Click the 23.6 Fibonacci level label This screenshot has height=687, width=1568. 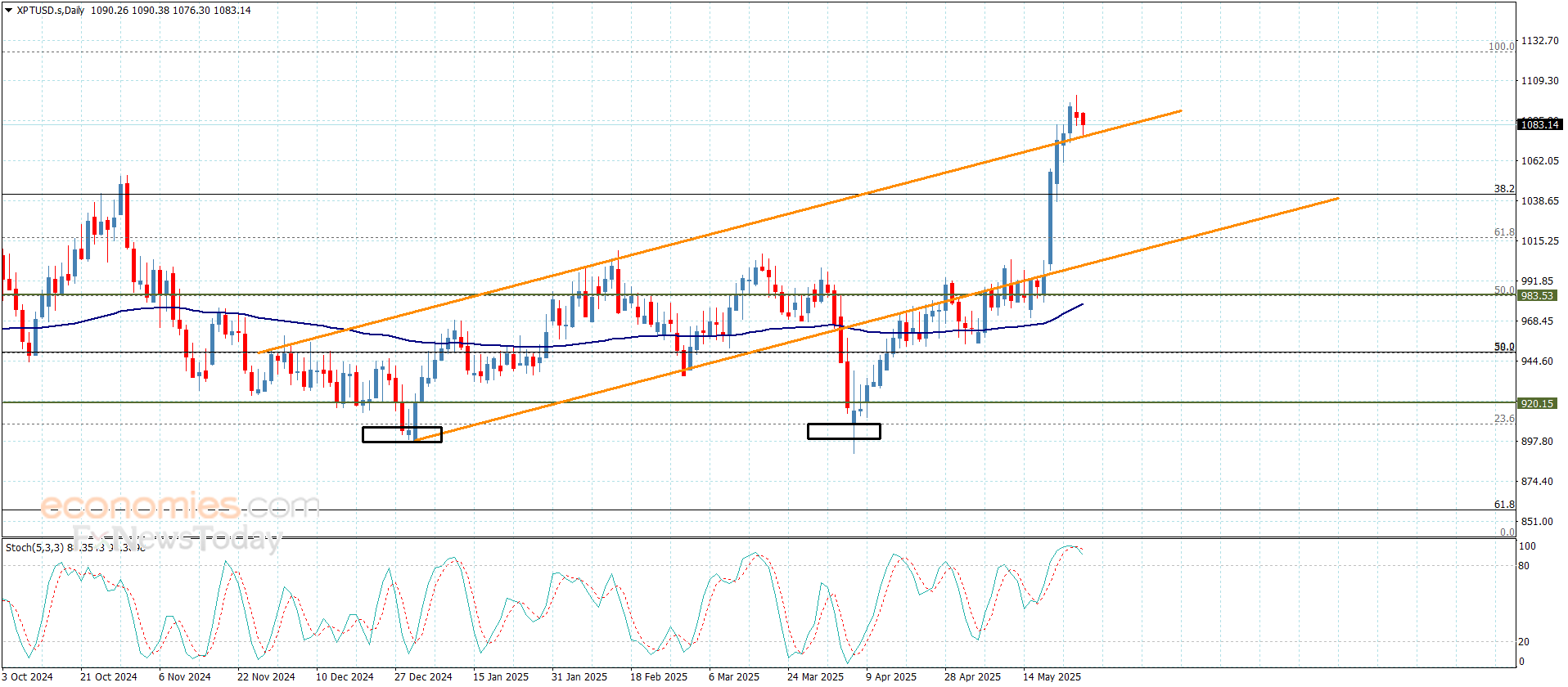(1503, 419)
